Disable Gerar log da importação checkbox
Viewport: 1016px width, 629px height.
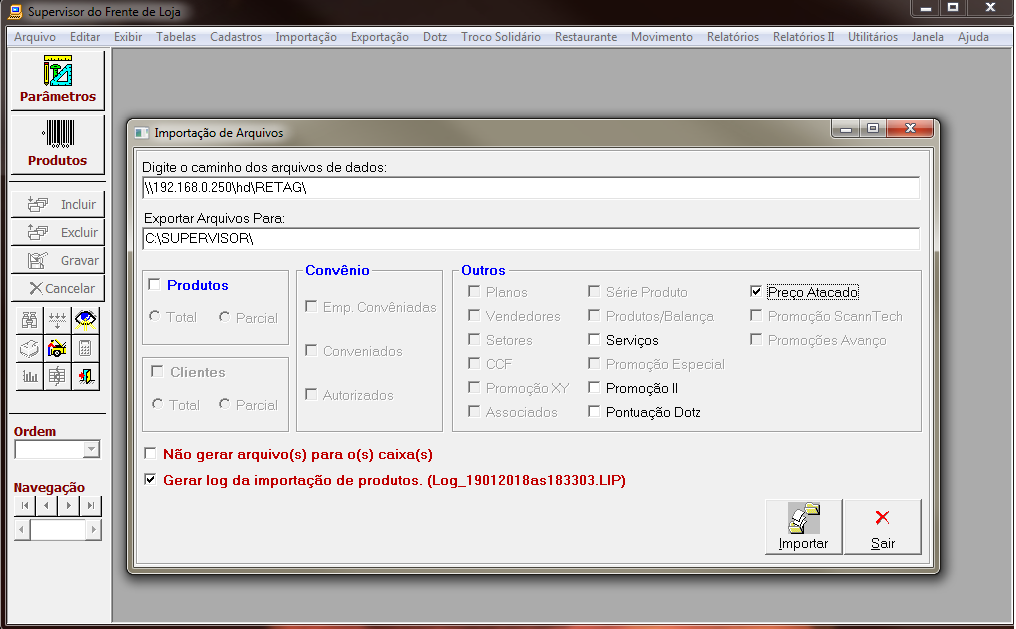tap(151, 480)
